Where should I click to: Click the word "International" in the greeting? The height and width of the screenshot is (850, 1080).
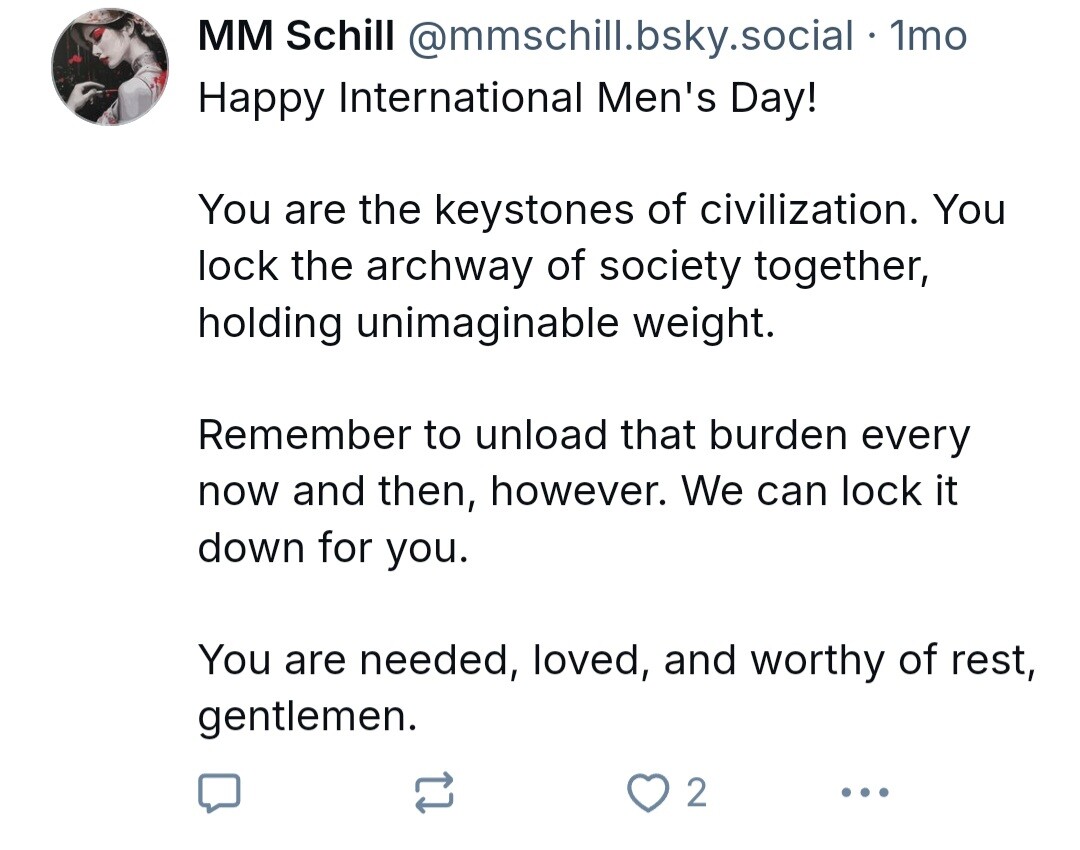[x=462, y=97]
